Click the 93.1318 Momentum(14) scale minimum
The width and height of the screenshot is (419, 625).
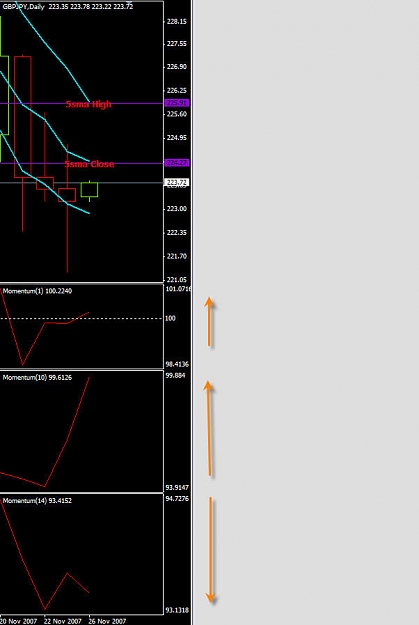(x=177, y=610)
